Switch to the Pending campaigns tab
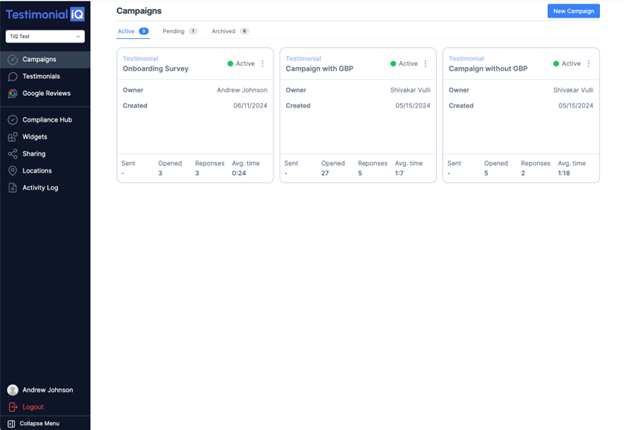Viewport: 624px width, 430px height. pyautogui.click(x=179, y=31)
